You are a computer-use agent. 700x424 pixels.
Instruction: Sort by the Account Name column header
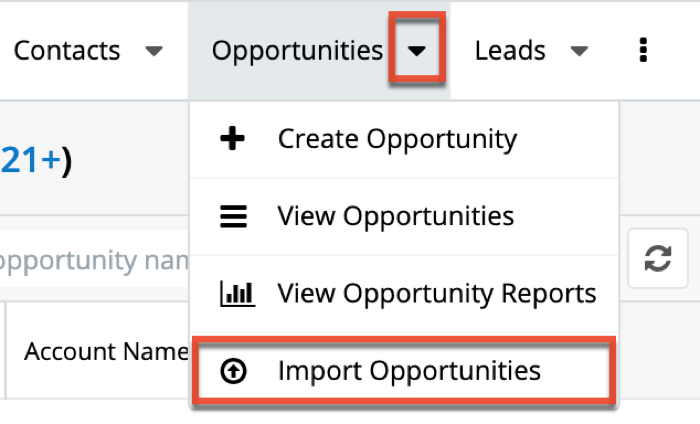coord(106,351)
